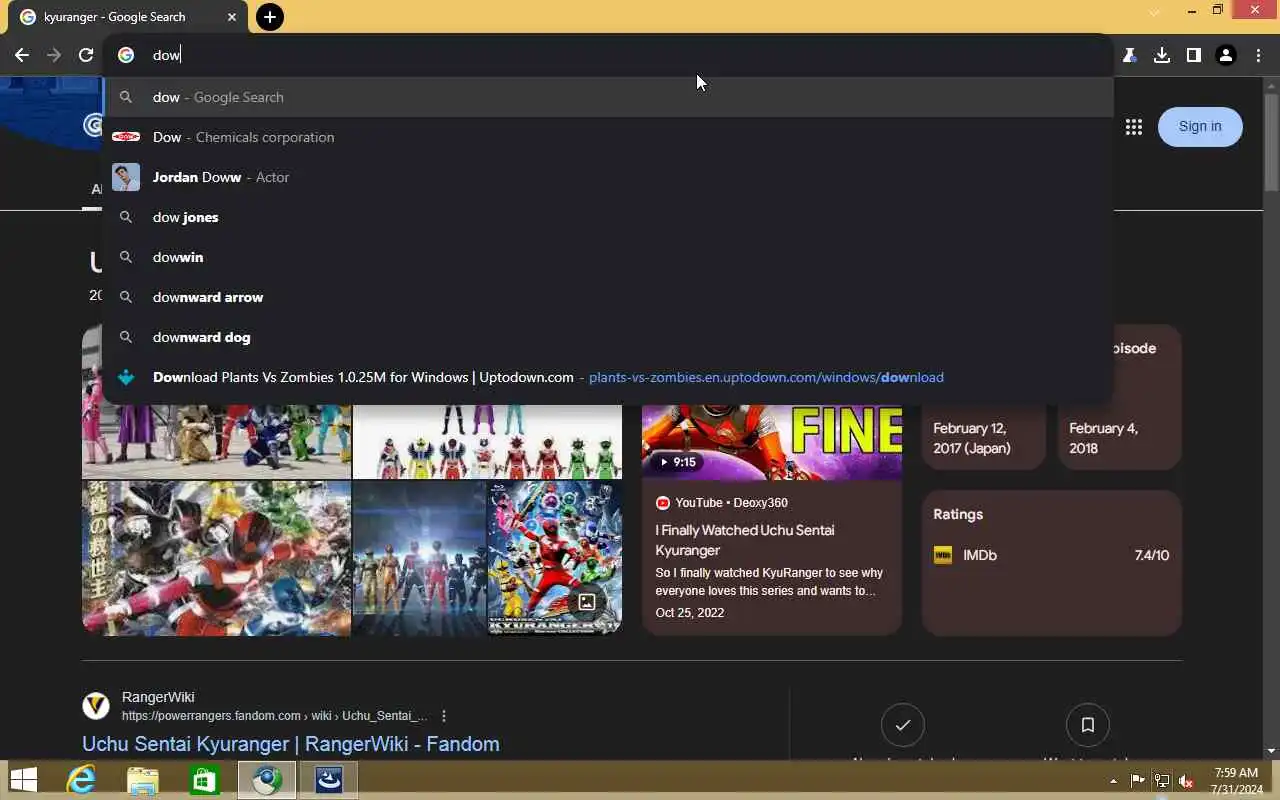
Task: Click the Google icon in the address bar
Action: [x=126, y=55]
